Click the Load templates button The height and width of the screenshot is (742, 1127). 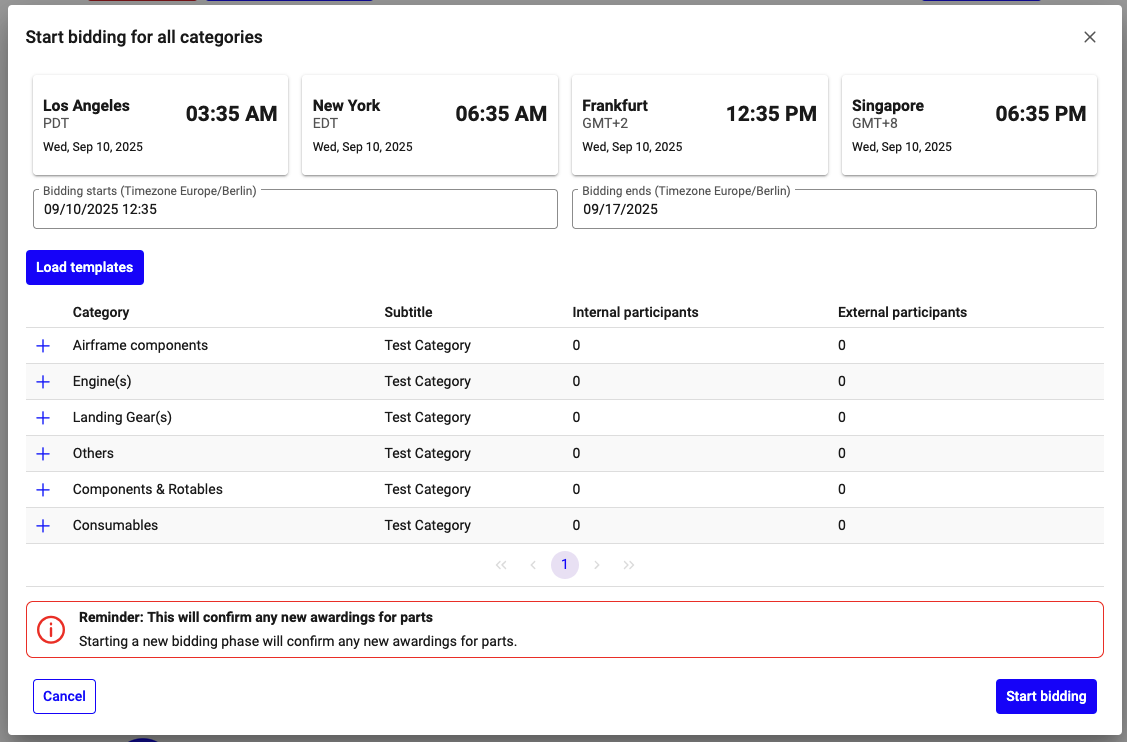(85, 267)
